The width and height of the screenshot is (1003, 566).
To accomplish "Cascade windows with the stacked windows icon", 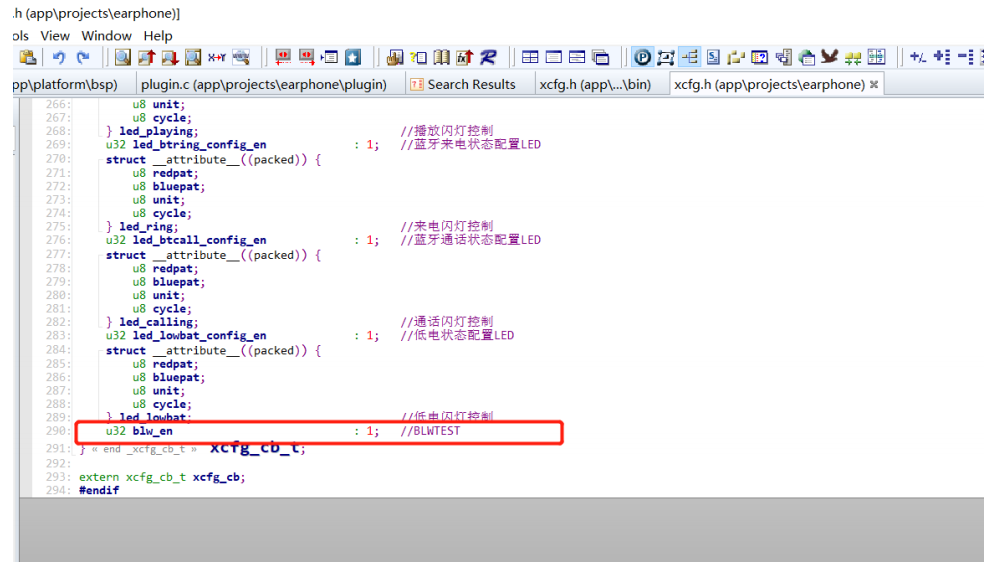I will [x=601, y=58].
